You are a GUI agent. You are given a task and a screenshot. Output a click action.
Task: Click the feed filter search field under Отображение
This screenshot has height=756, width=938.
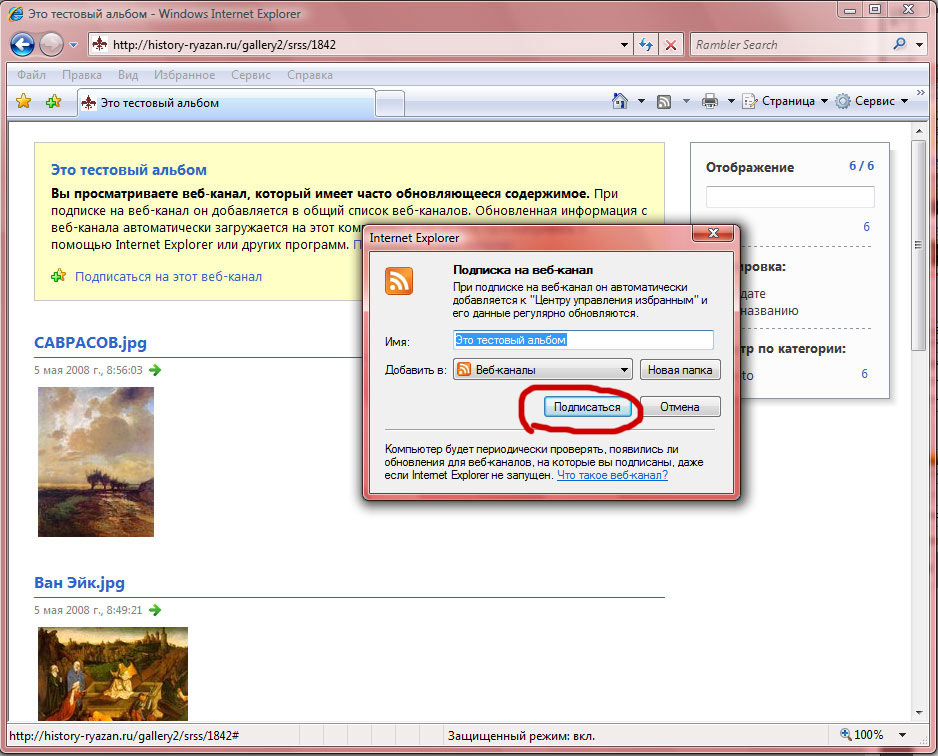pos(790,197)
